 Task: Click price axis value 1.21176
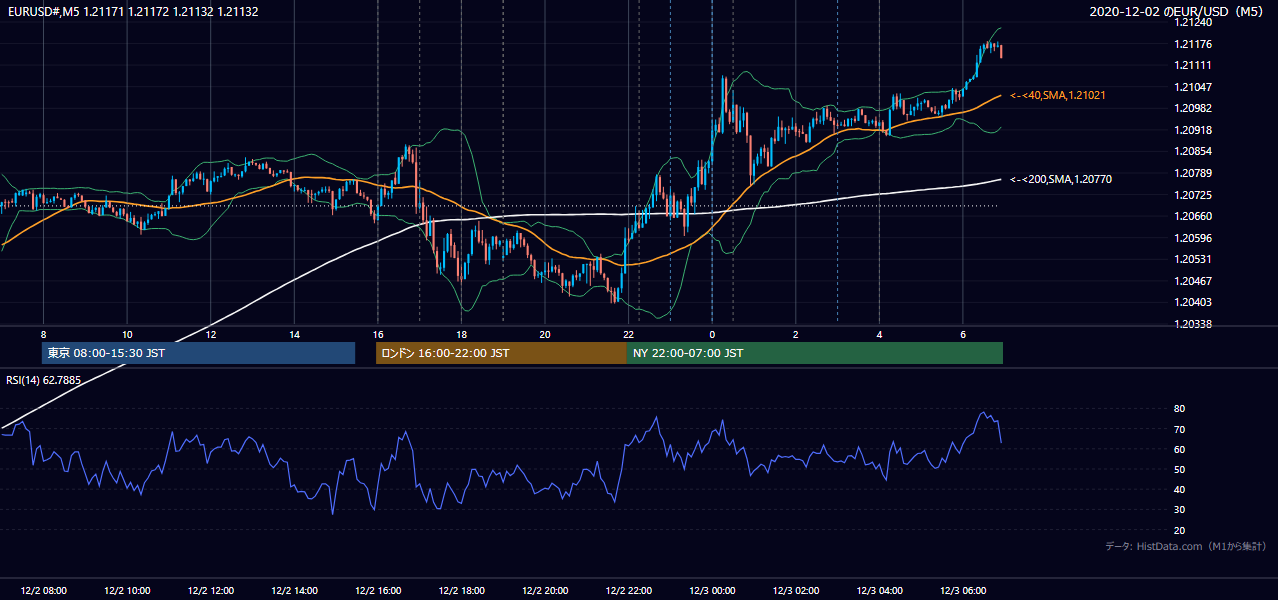tap(1193, 44)
